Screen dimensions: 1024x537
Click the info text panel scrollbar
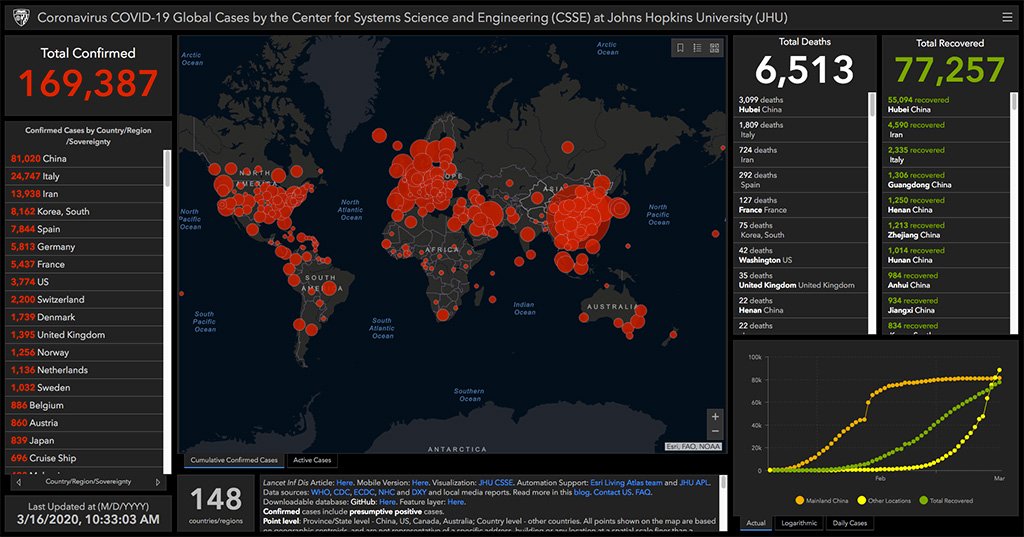pyautogui.click(x=723, y=482)
